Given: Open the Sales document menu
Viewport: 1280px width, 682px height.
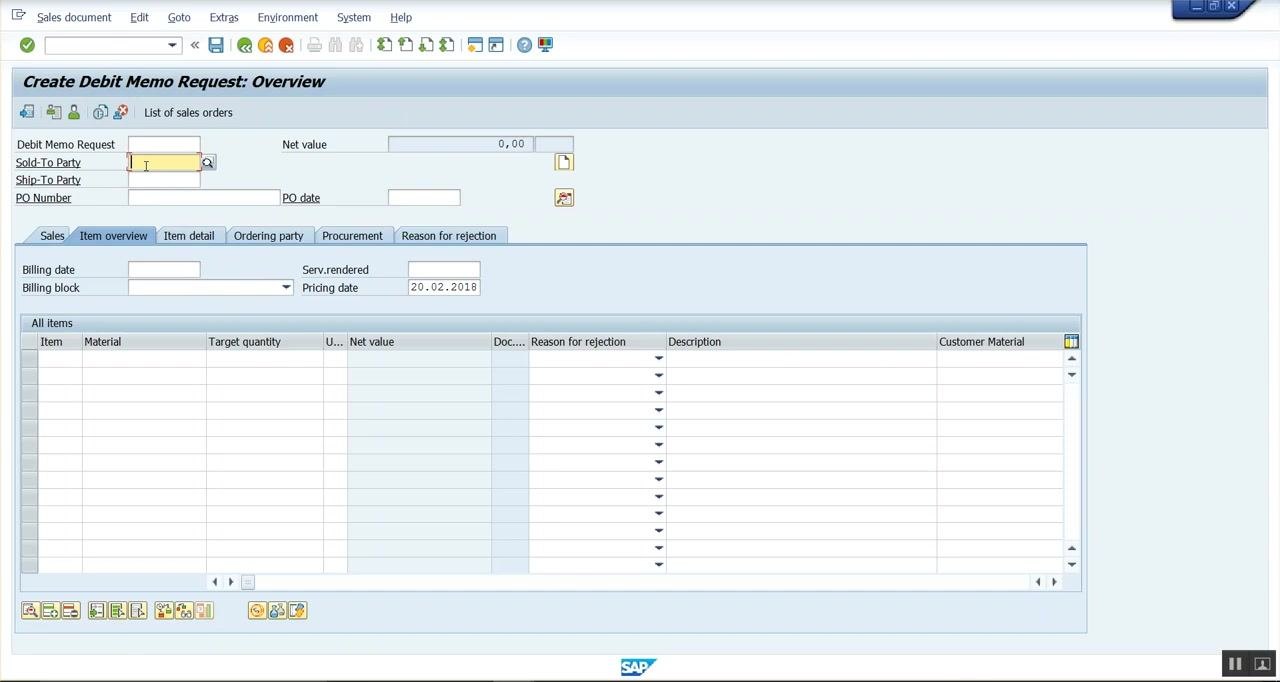Looking at the screenshot, I should click(x=74, y=17).
